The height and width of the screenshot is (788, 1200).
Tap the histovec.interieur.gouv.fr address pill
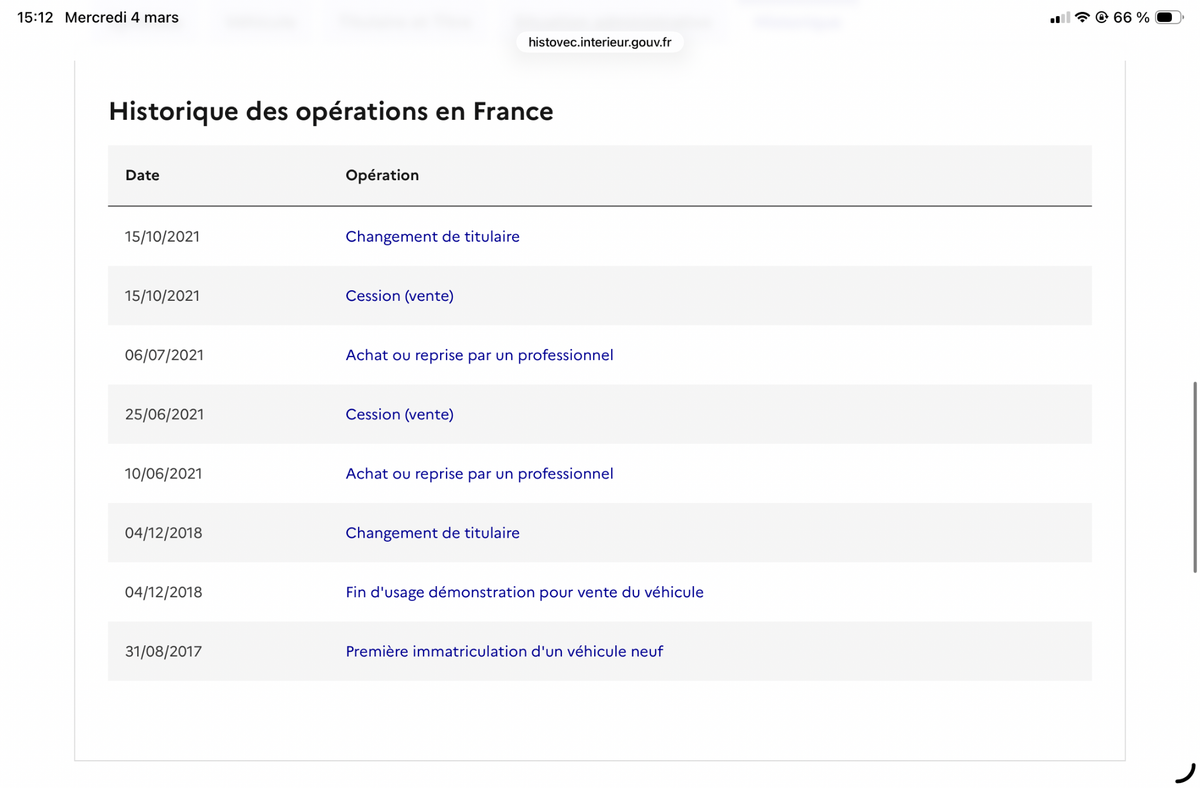pos(600,44)
